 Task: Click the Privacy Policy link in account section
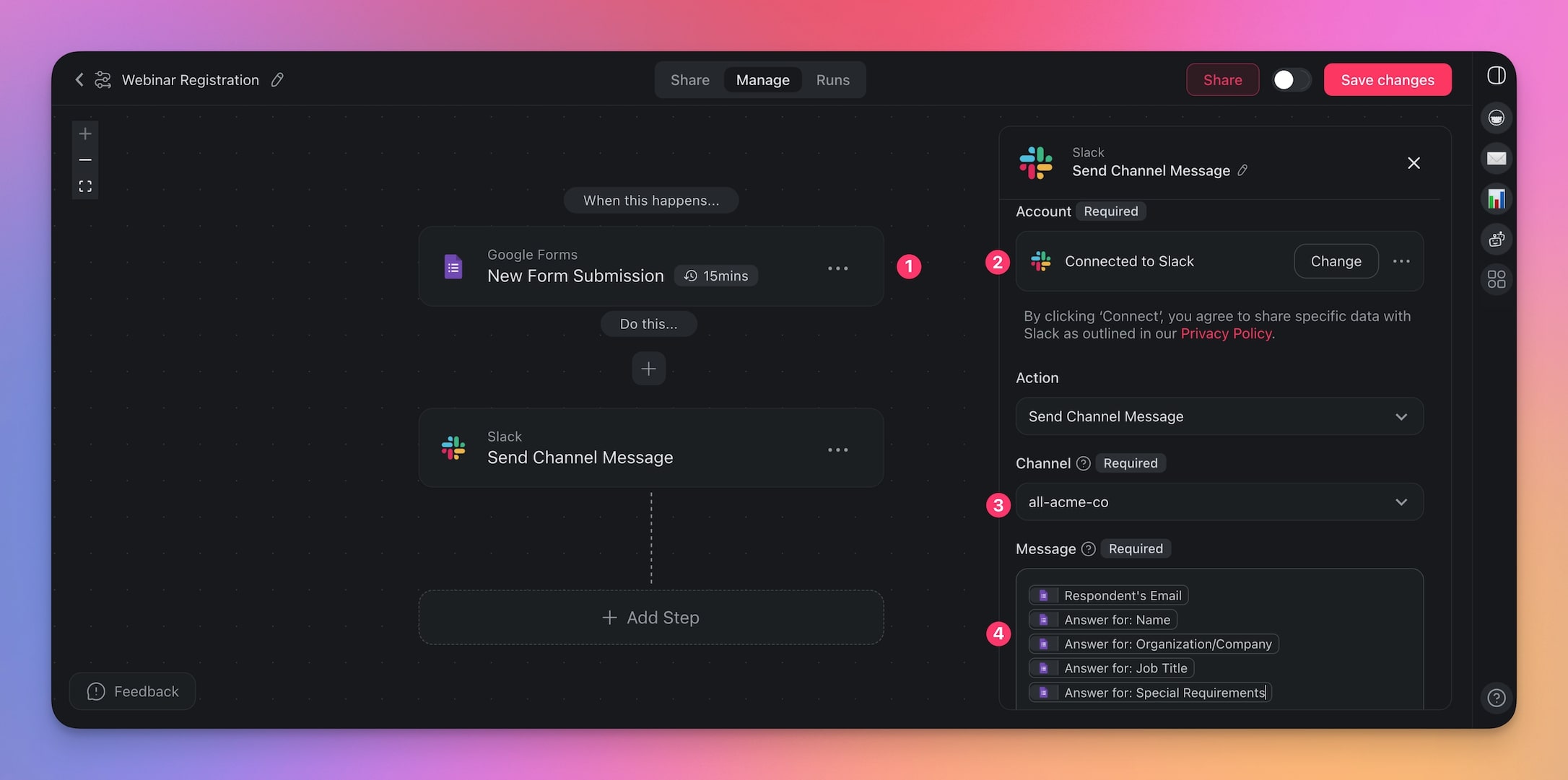point(1224,333)
